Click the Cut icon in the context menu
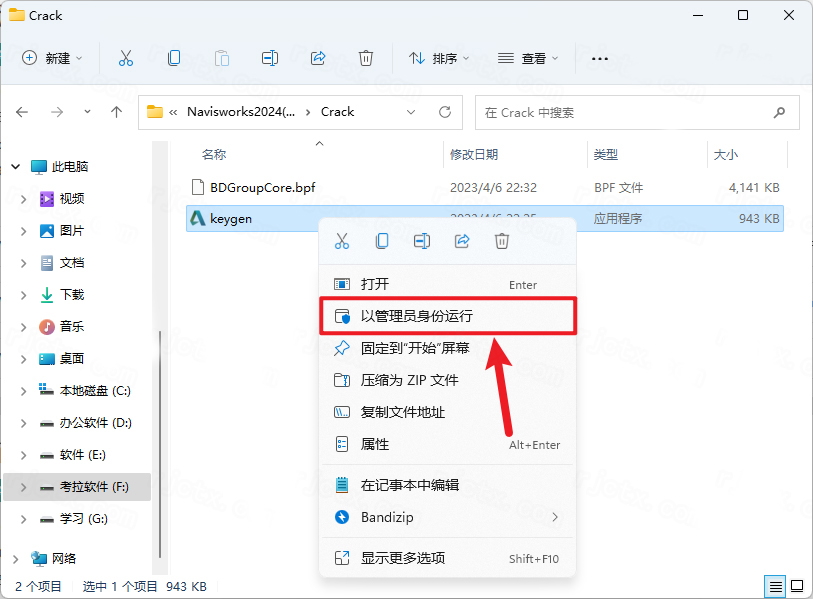813x599 pixels. click(x=342, y=241)
